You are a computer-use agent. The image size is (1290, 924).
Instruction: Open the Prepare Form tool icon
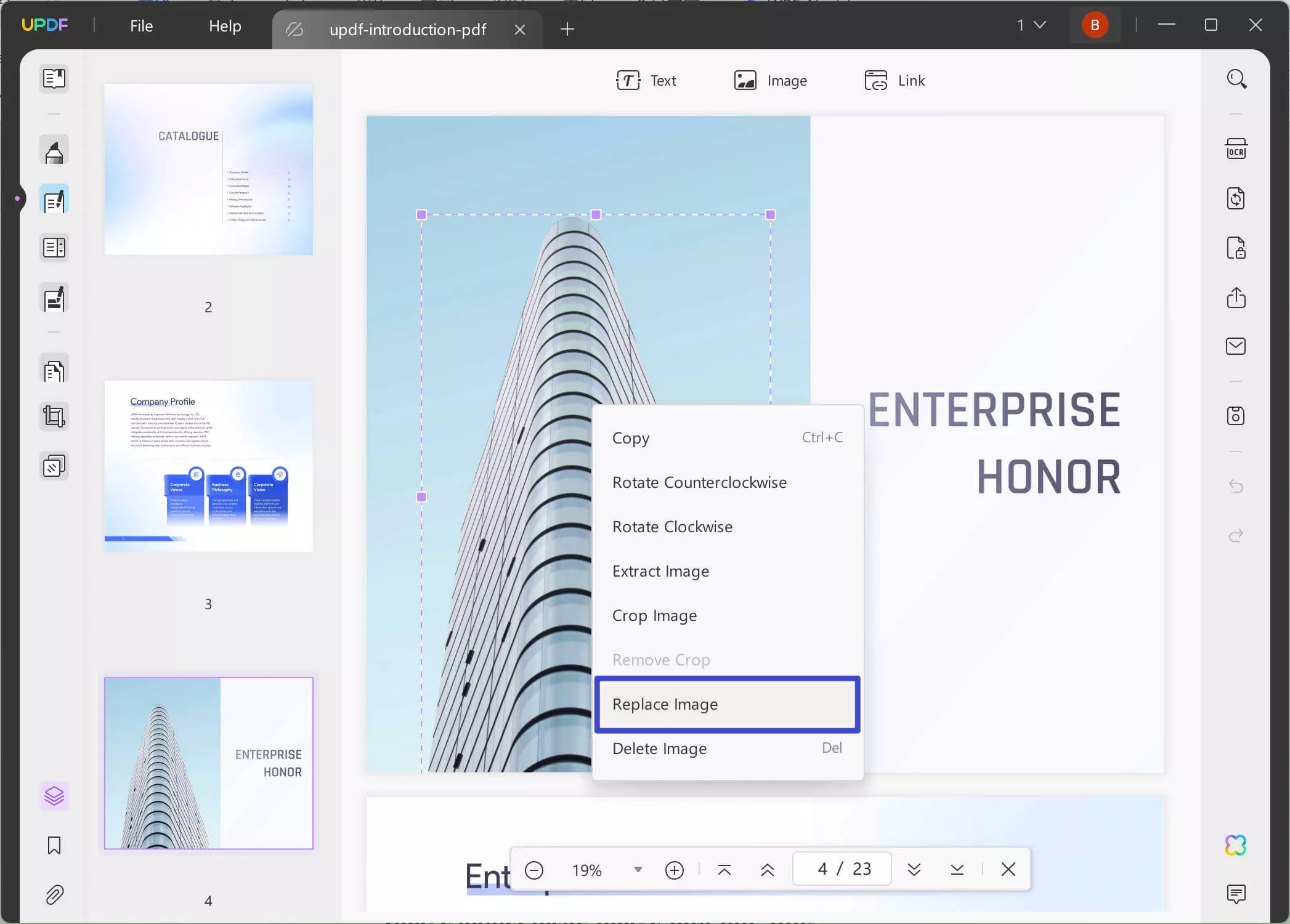pyautogui.click(x=54, y=248)
